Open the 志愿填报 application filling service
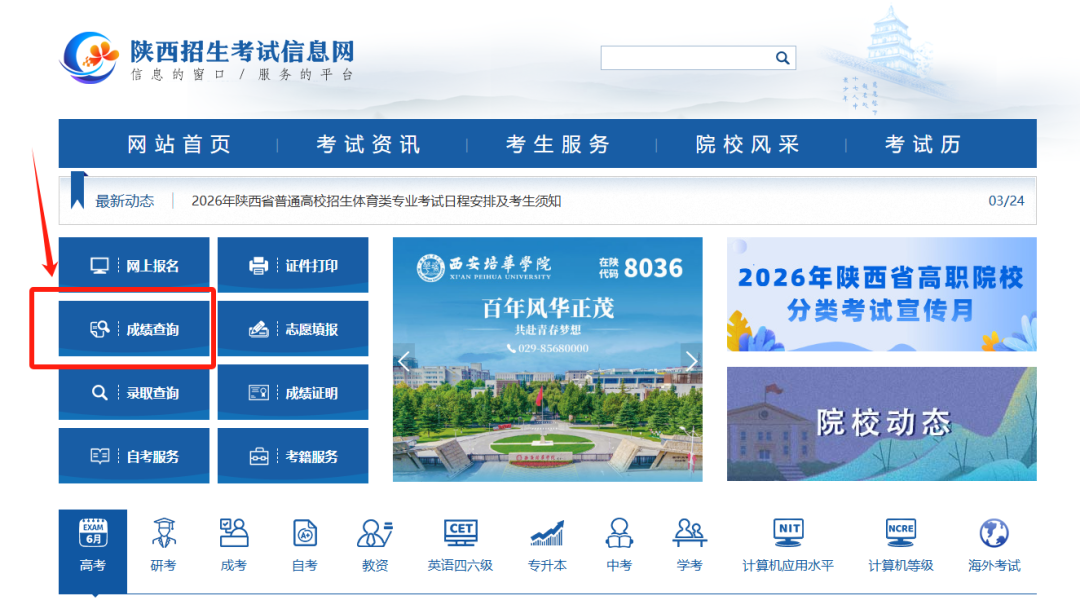 (292, 328)
